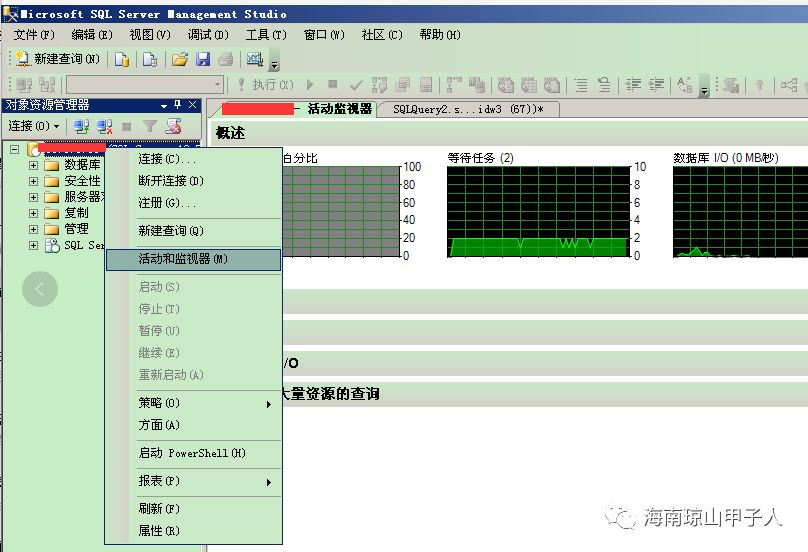Toggle the Object Explorer auto-hide pin
Image resolution: width=808 pixels, height=552 pixels.
click(x=178, y=105)
